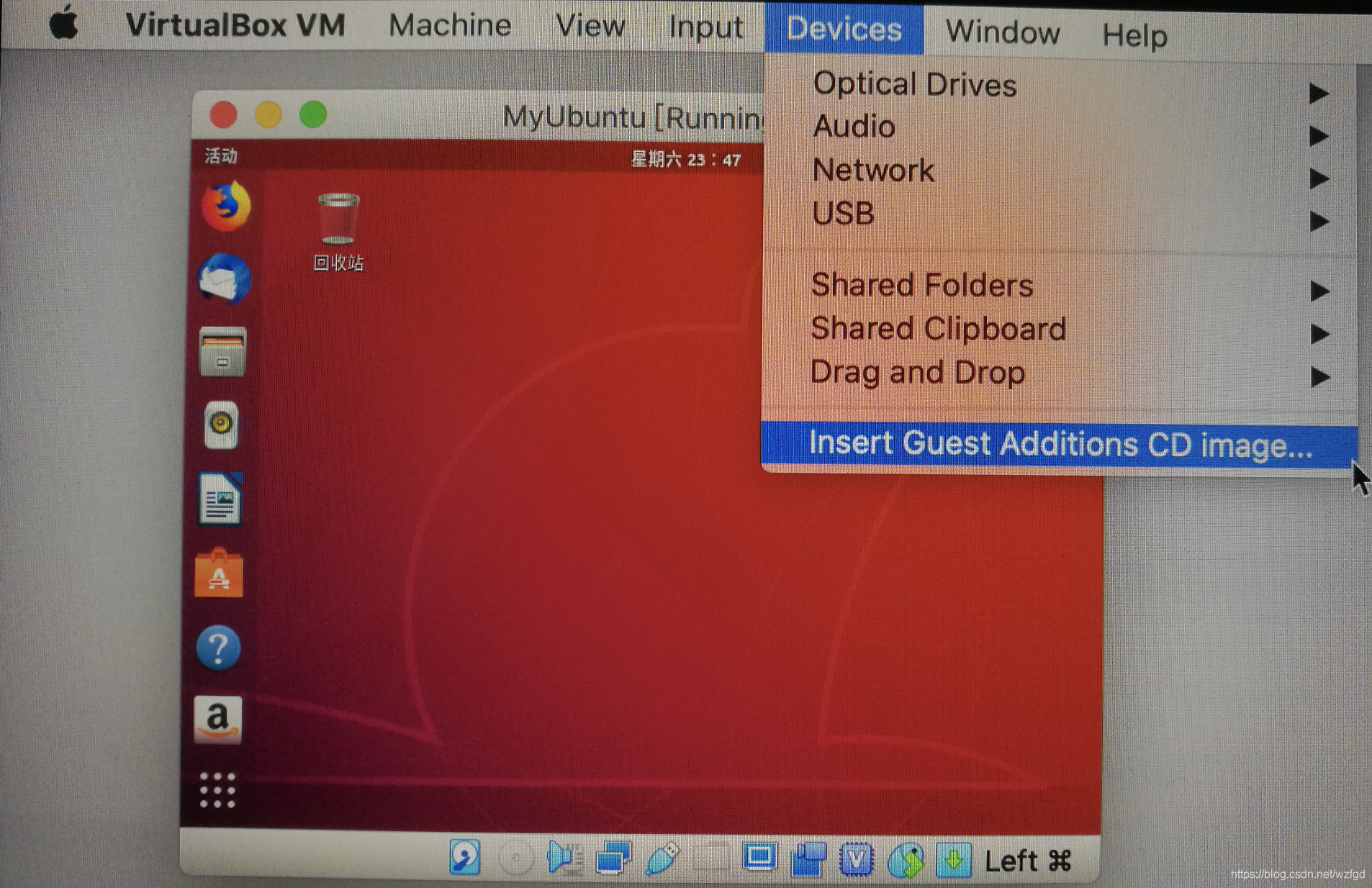Choose Audio in Devices menu

coord(1060,127)
